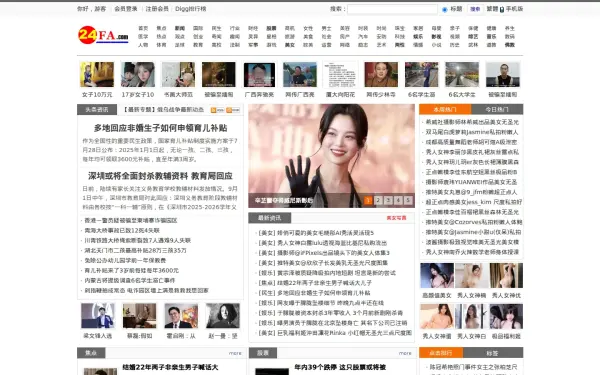Click the 搜索 search button
This screenshot has width=600, height=375.
tap(475, 9)
